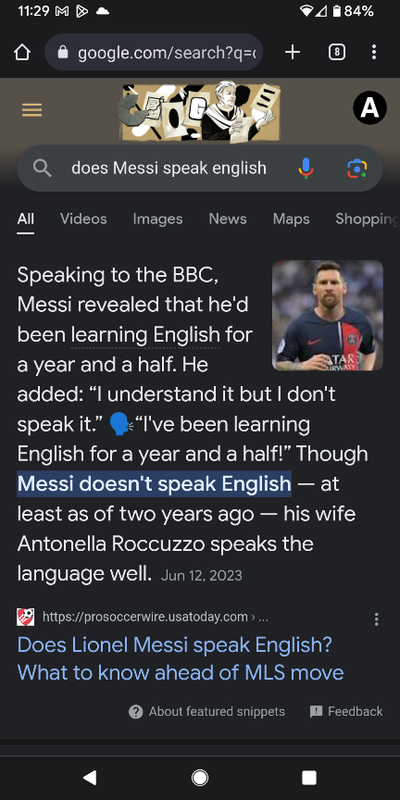The height and width of the screenshot is (800, 400).
Task: Open Google Lens camera search
Action: [x=357, y=168]
